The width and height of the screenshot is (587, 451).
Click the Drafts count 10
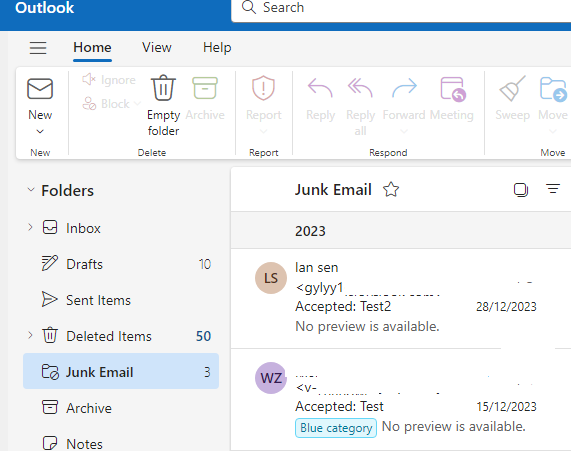205,264
